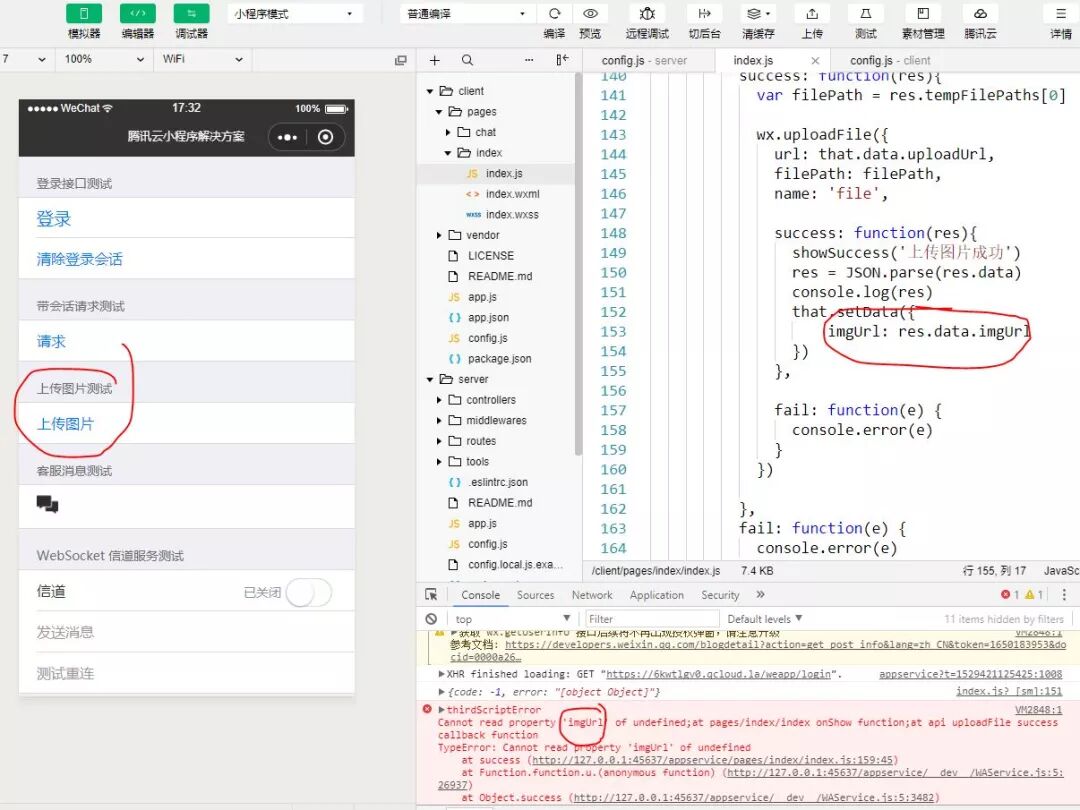Open the top context dropdown
Screen dimensions: 1080x810
pyautogui.click(x=512, y=619)
